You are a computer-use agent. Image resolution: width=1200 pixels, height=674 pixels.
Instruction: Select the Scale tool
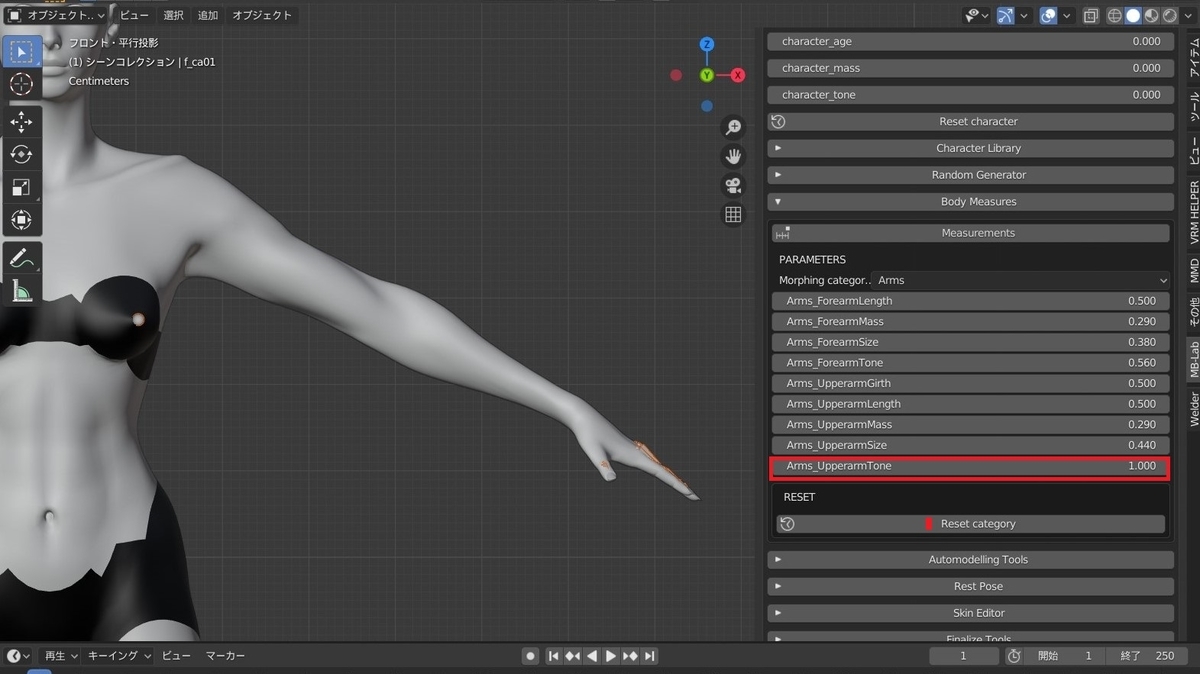pyautogui.click(x=21, y=187)
